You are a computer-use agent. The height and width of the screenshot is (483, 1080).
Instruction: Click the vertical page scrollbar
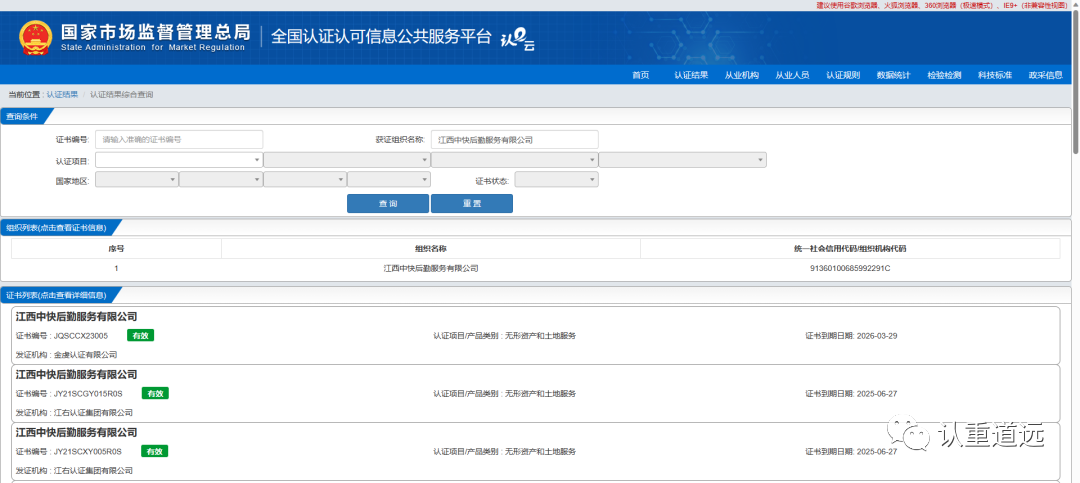(x=1076, y=83)
